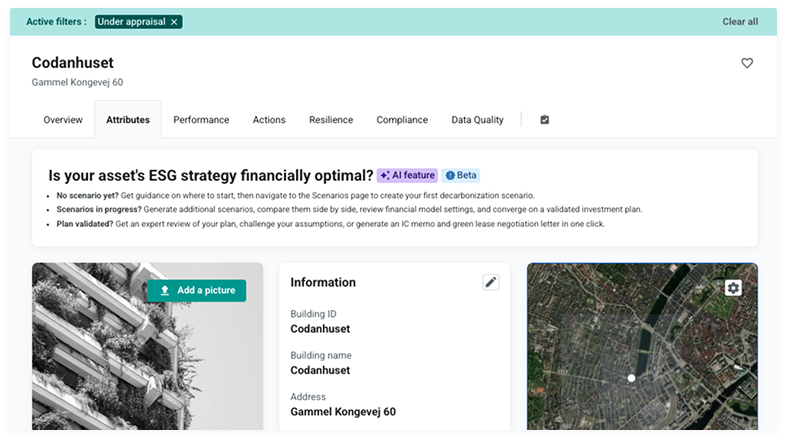The image size is (787, 442).
Task: Open map settings gear icon
Action: pos(733,288)
